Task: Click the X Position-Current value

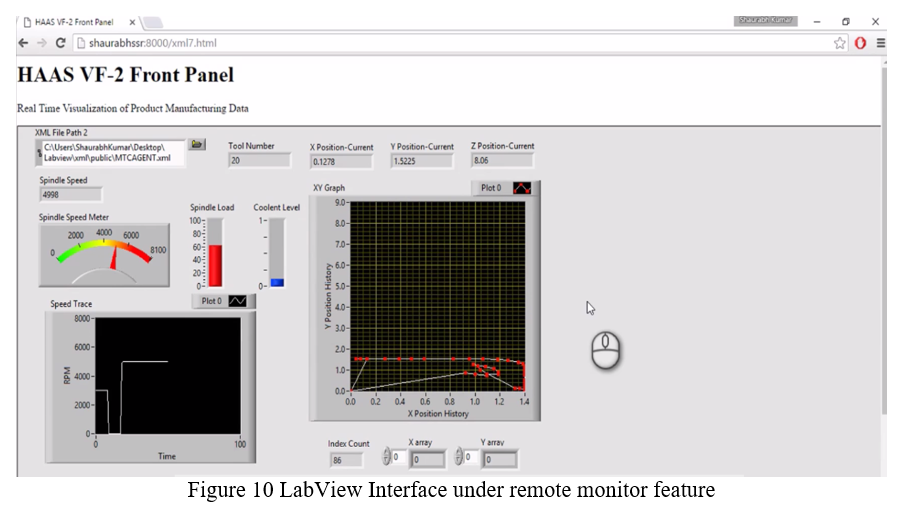Action: point(341,161)
